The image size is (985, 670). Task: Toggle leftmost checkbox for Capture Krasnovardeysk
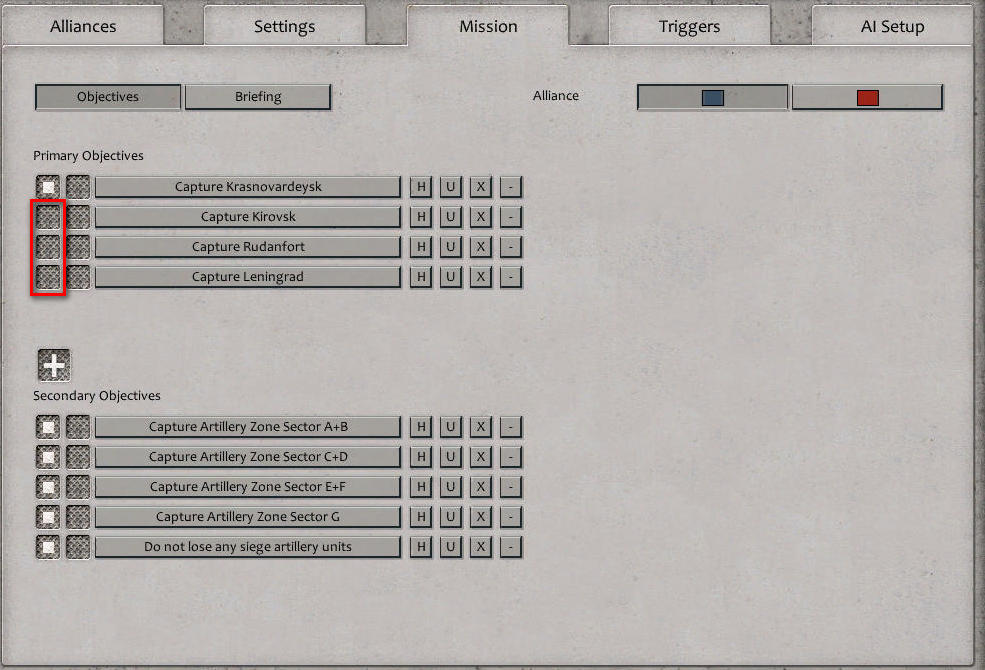(x=48, y=186)
